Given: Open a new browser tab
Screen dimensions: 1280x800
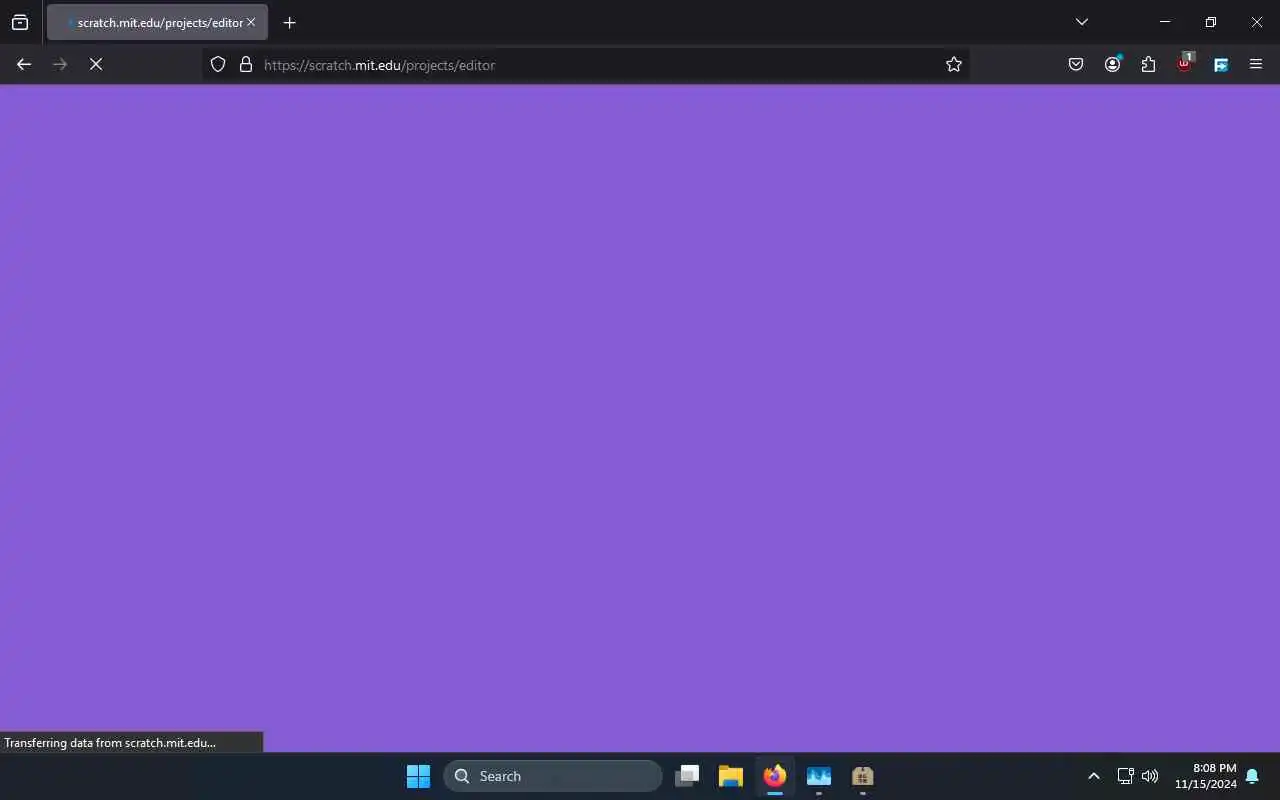Looking at the screenshot, I should click(290, 22).
